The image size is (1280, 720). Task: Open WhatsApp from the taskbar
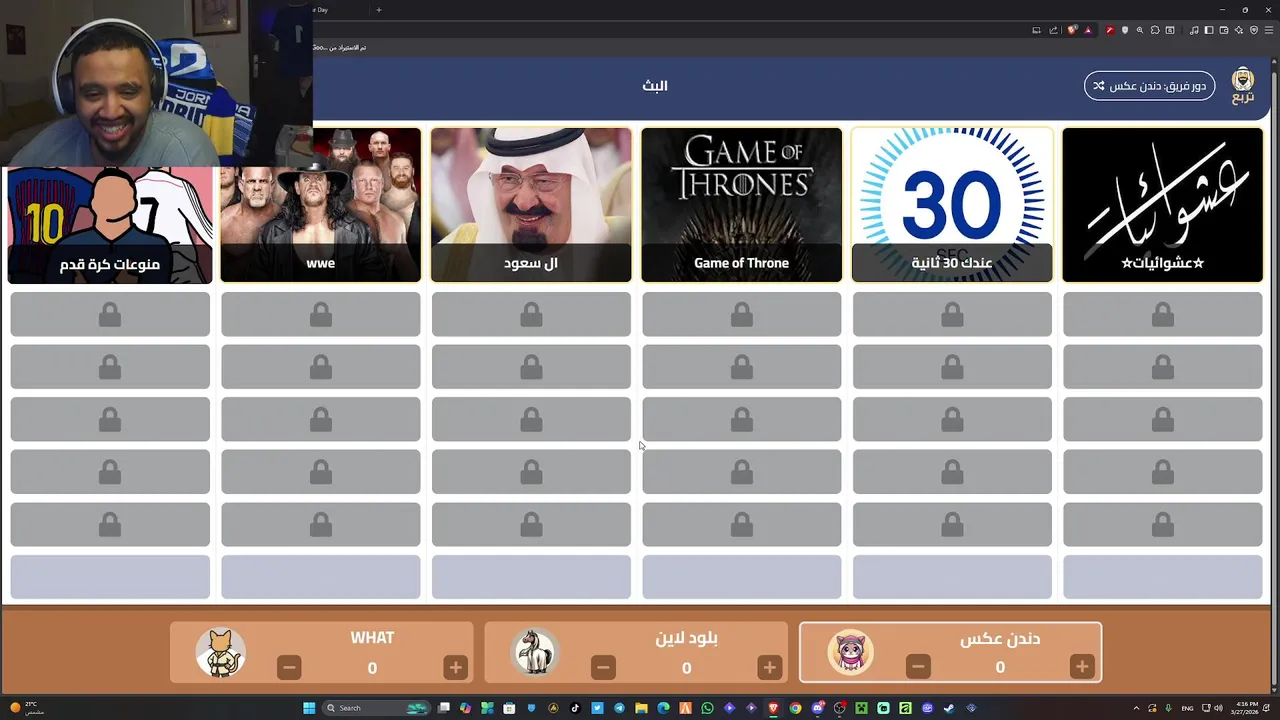pos(707,708)
